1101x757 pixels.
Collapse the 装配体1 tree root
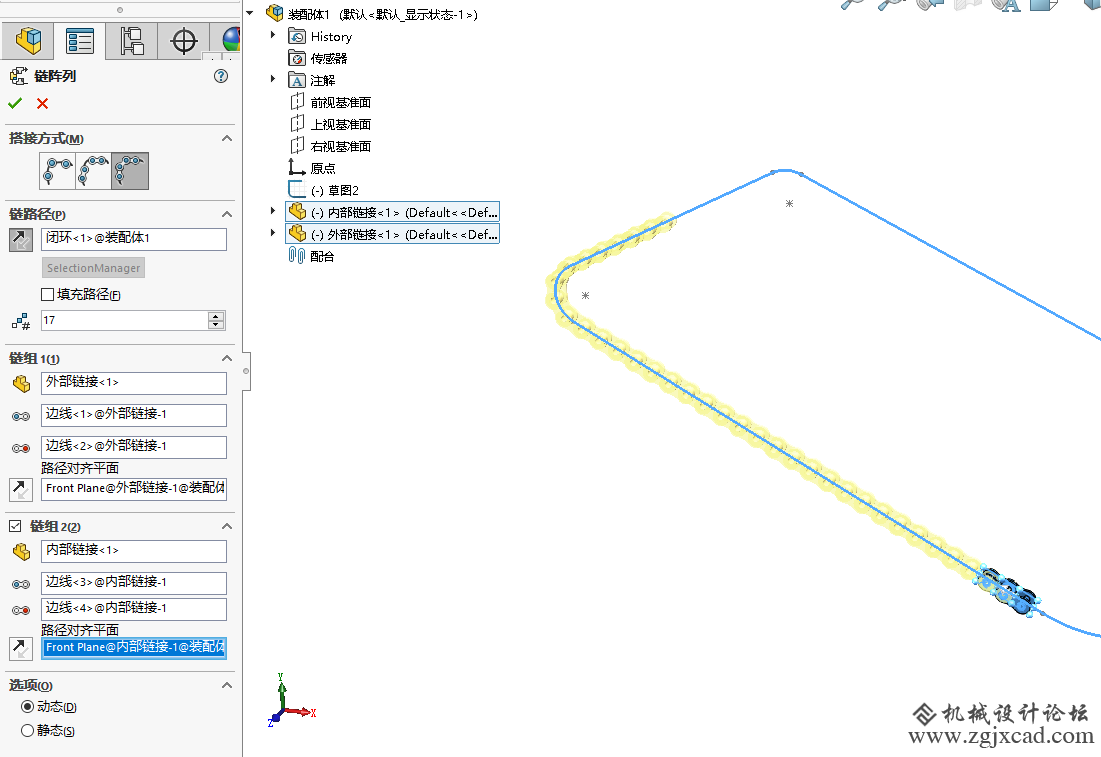tap(249, 13)
